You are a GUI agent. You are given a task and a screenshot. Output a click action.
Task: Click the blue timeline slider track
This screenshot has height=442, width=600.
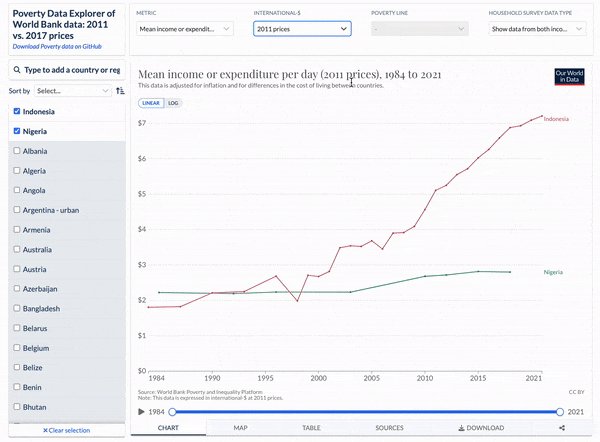[x=366, y=412]
